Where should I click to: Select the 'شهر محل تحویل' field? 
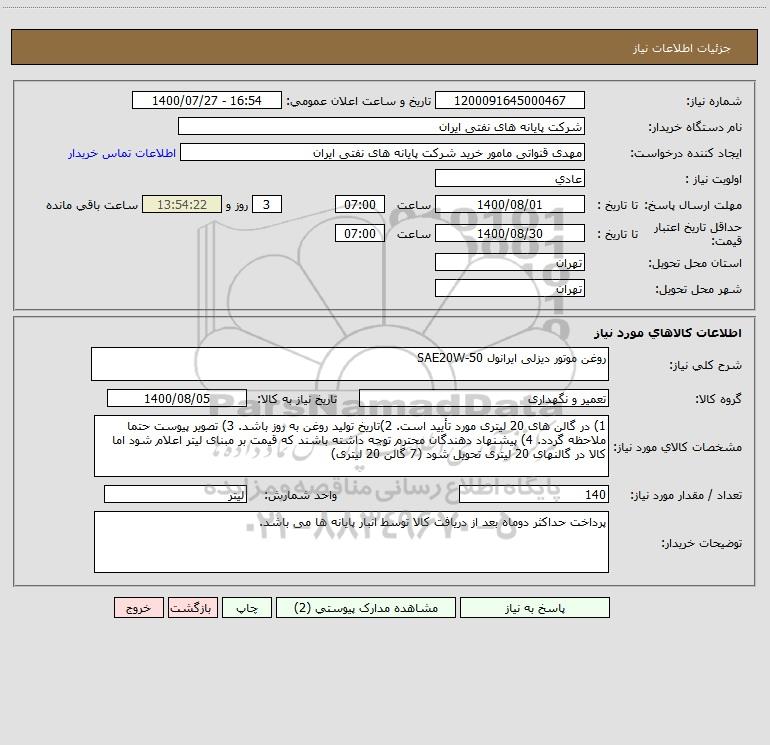tap(509, 288)
